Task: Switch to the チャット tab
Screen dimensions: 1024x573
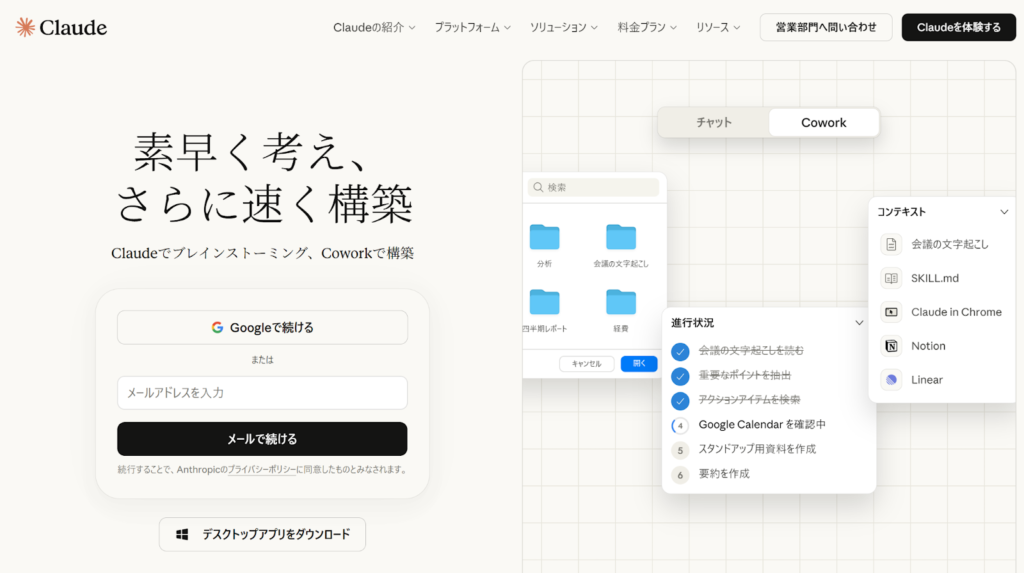Action: (x=714, y=123)
